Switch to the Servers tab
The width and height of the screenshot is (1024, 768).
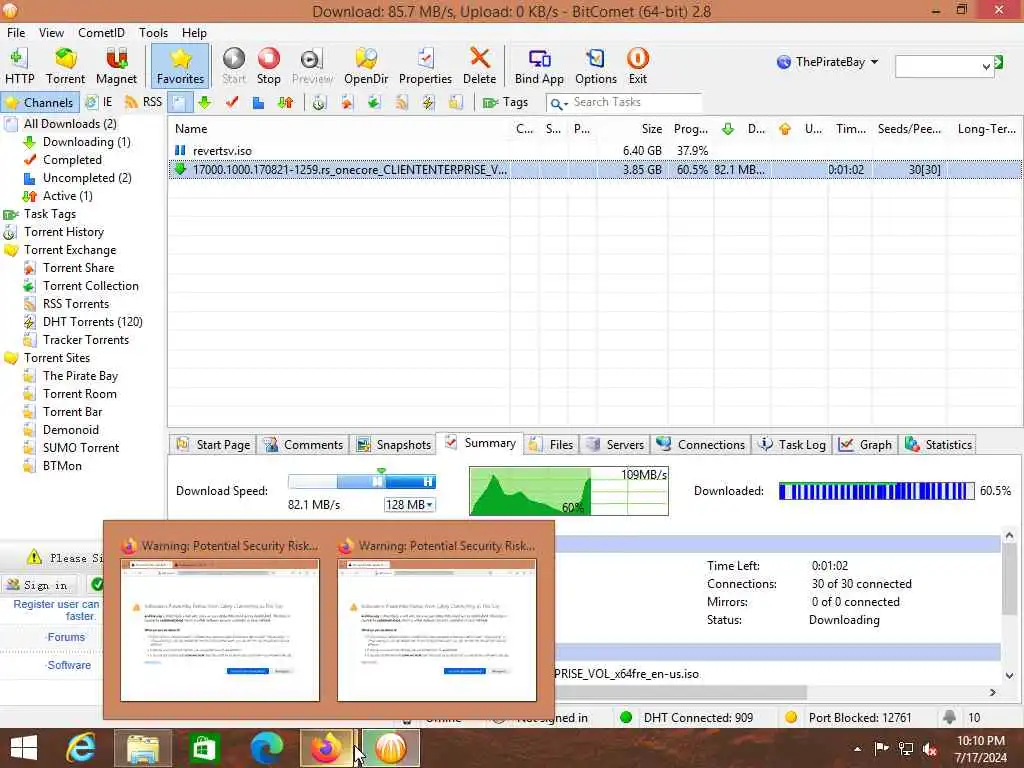[615, 445]
